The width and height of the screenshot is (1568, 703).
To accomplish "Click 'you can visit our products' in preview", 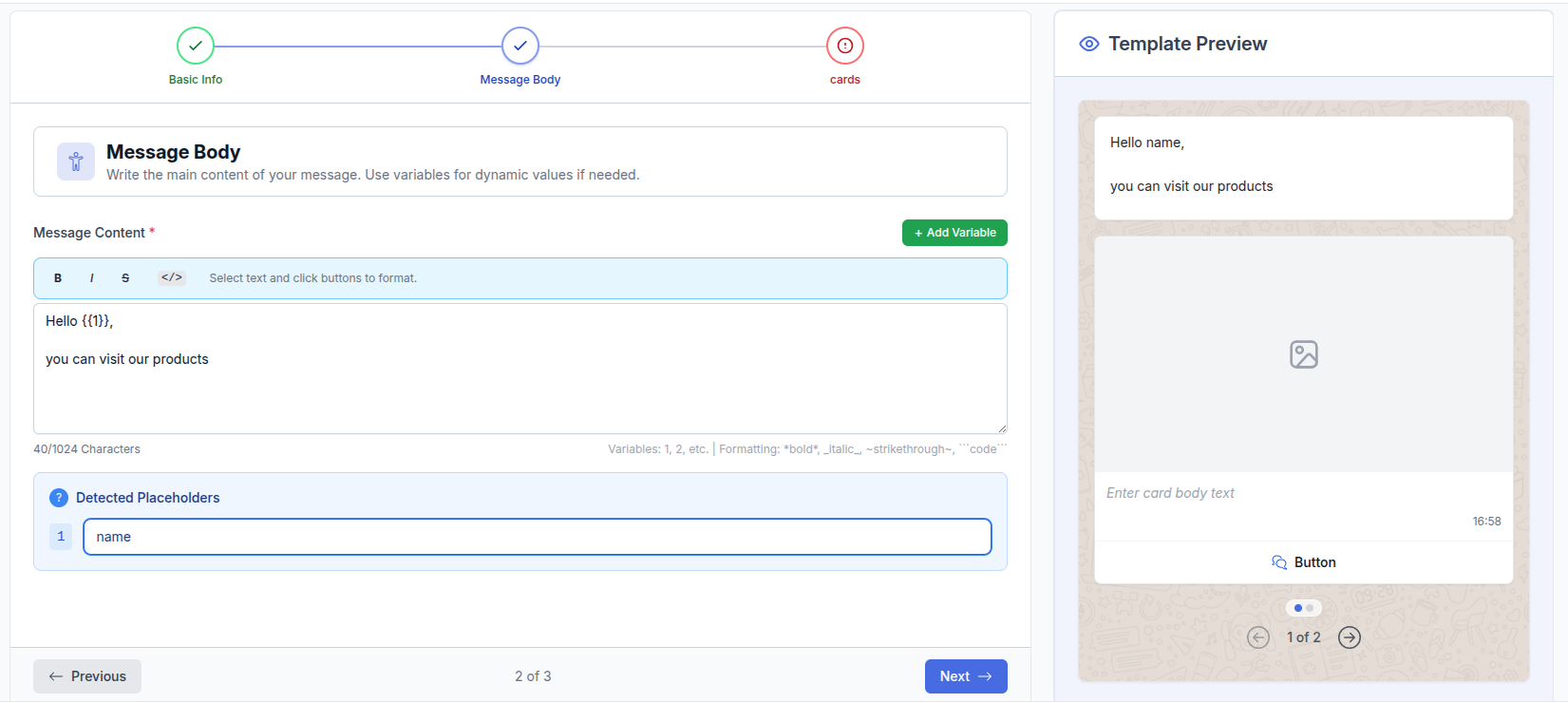I will point(1192,186).
